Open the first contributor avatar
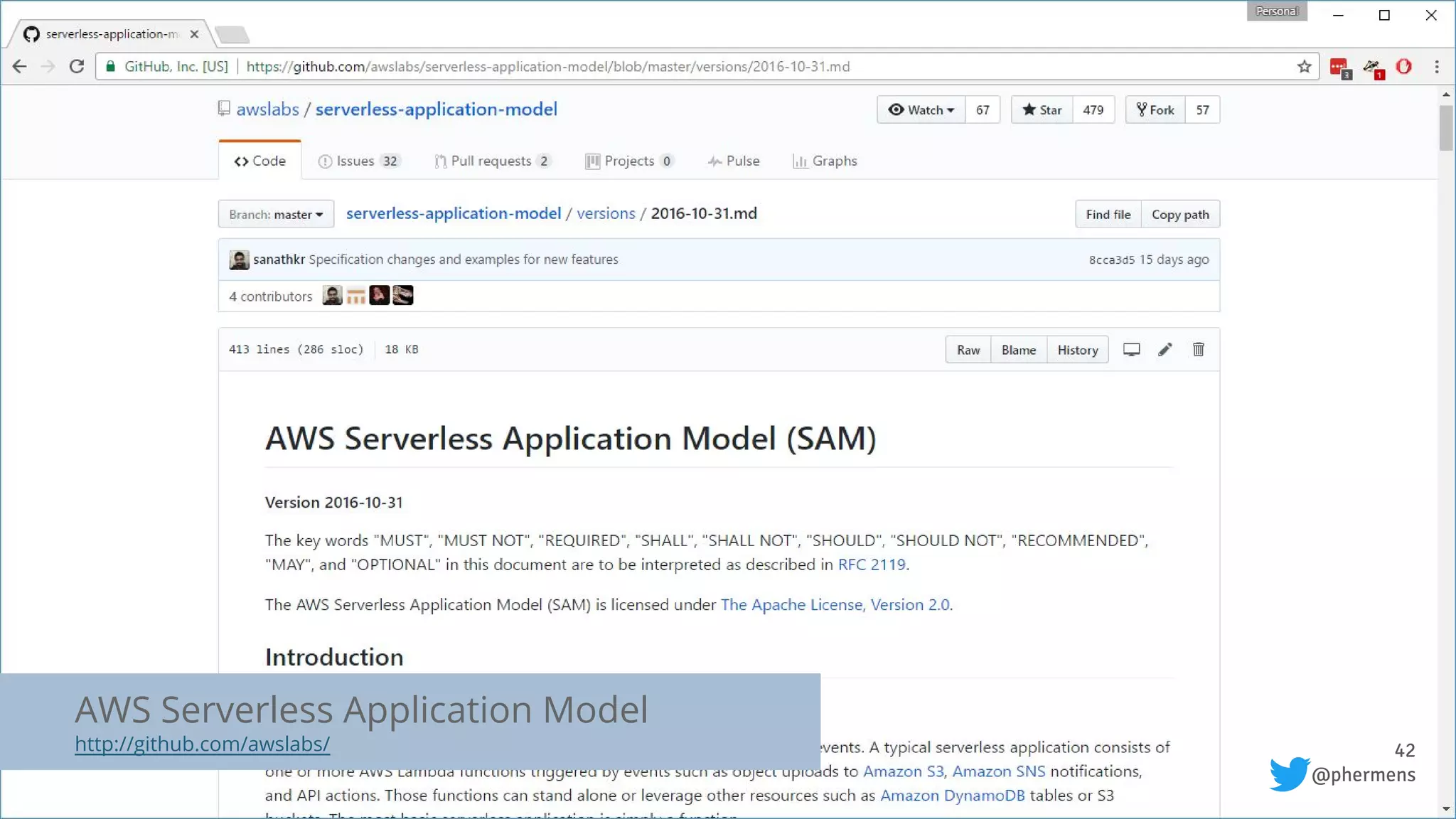 (x=332, y=296)
